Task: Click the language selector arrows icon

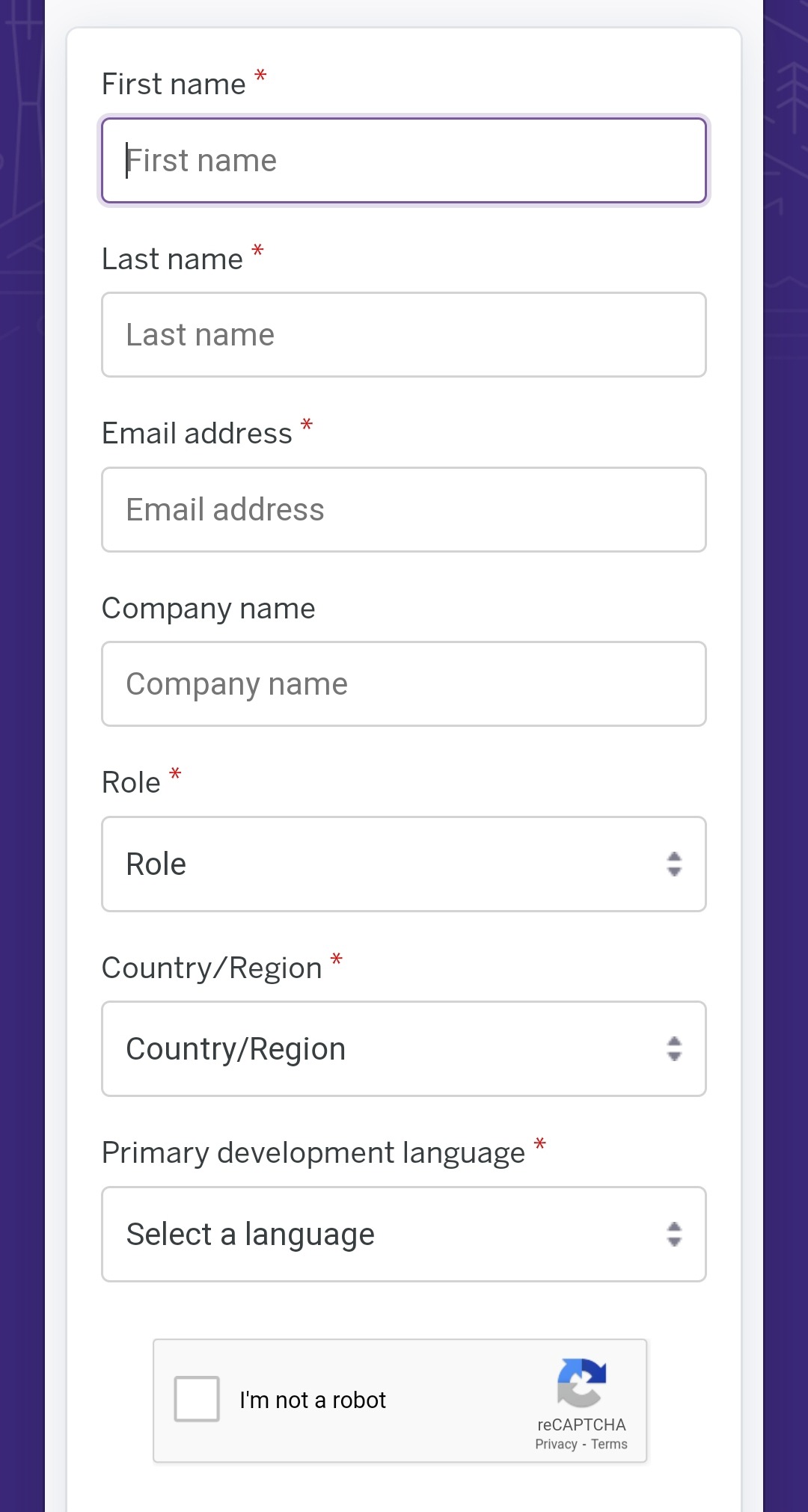Action: click(x=674, y=1234)
